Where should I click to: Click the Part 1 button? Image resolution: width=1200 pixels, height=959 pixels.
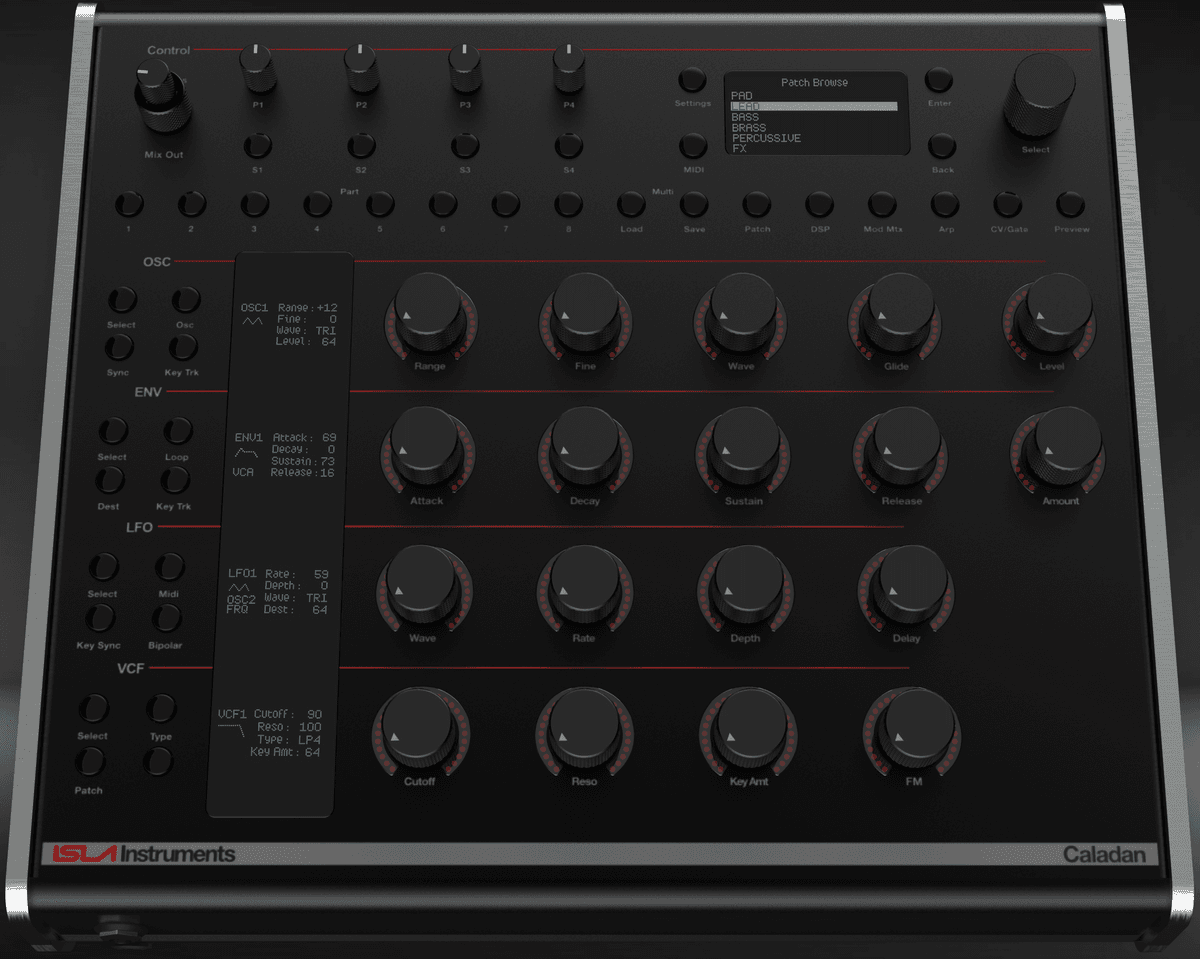click(x=129, y=205)
